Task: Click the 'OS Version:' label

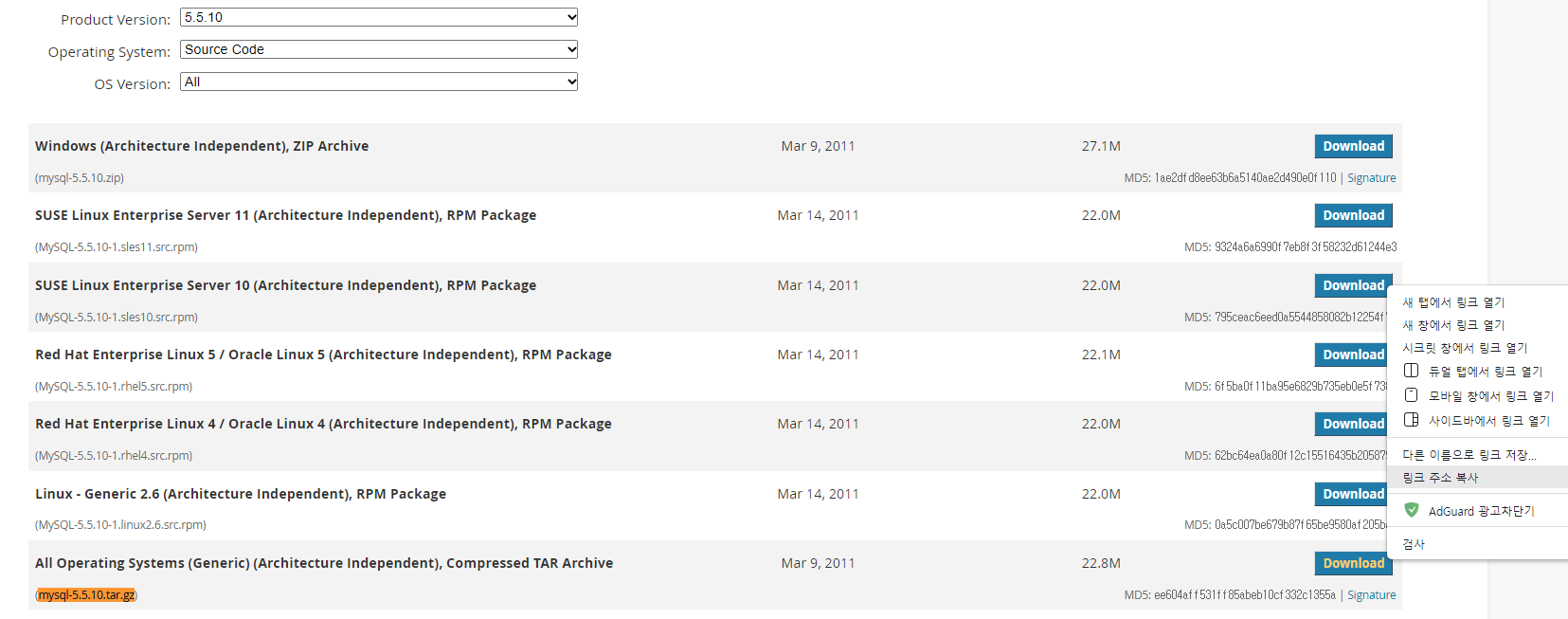Action: [133, 84]
